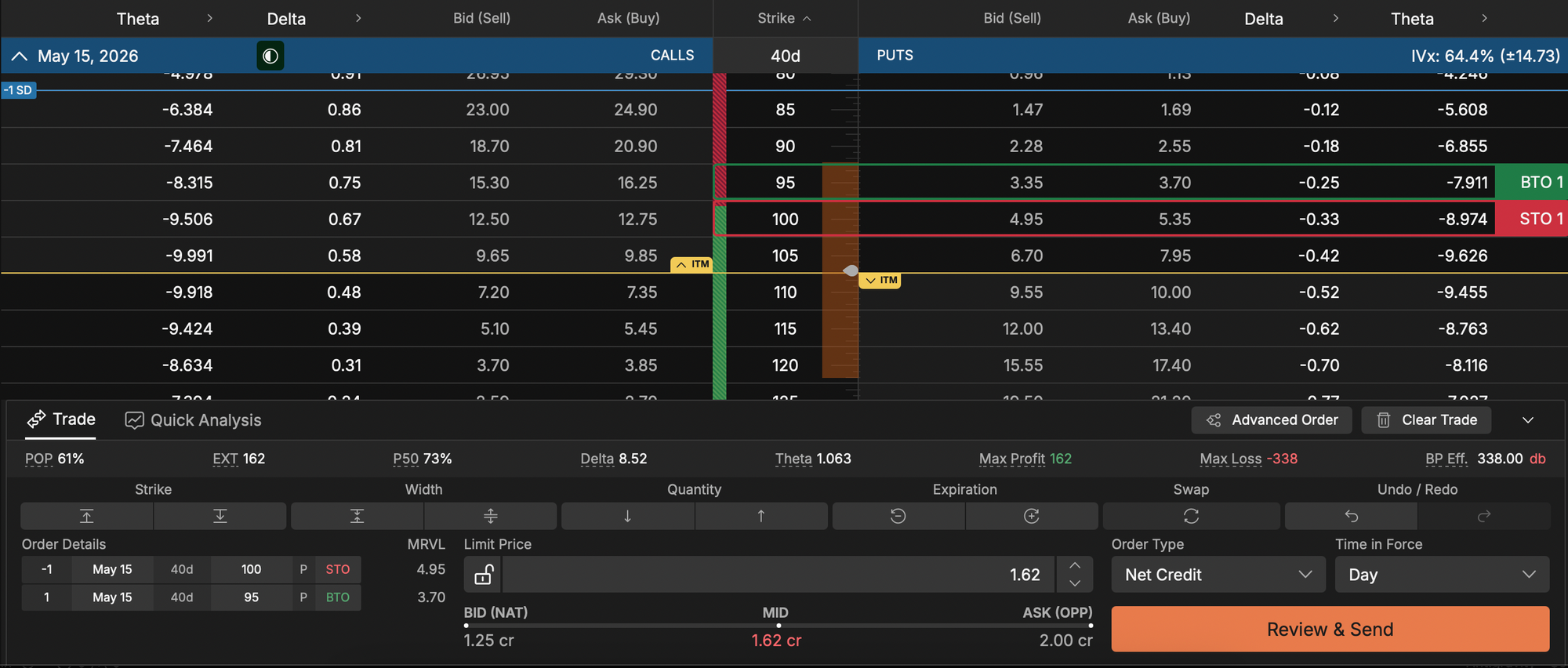Decrease the spread Width

pos(357,516)
